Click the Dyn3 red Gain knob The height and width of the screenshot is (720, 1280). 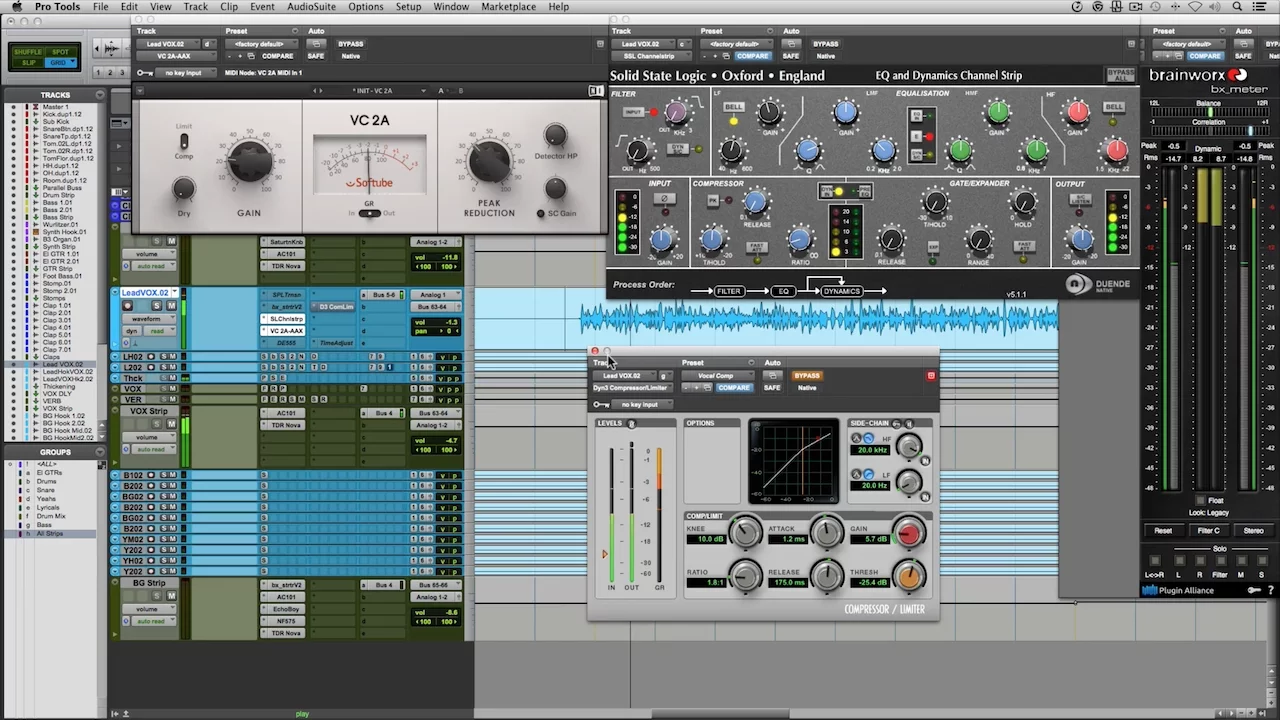[x=908, y=532]
